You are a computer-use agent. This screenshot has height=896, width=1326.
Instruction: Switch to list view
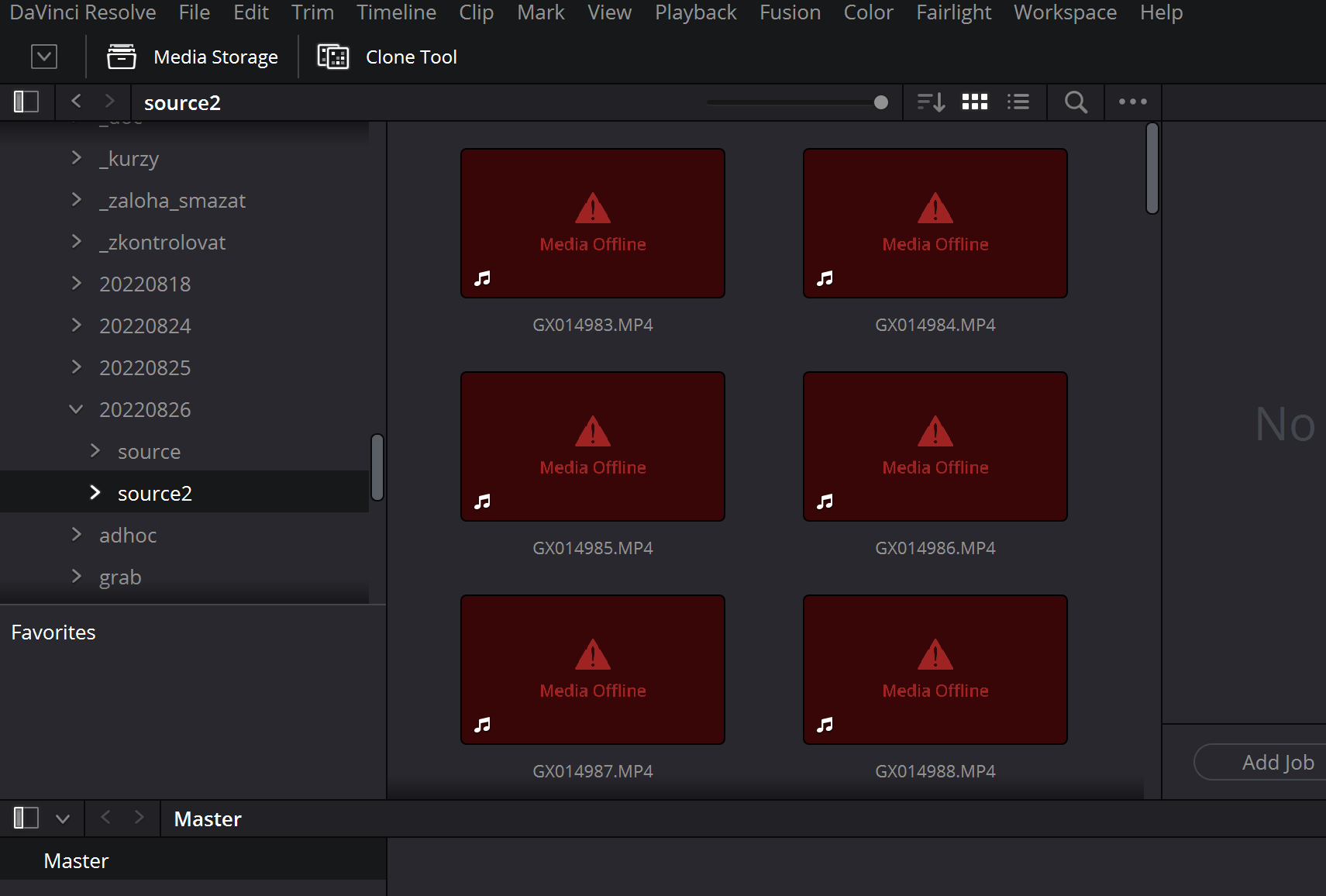[x=1018, y=102]
